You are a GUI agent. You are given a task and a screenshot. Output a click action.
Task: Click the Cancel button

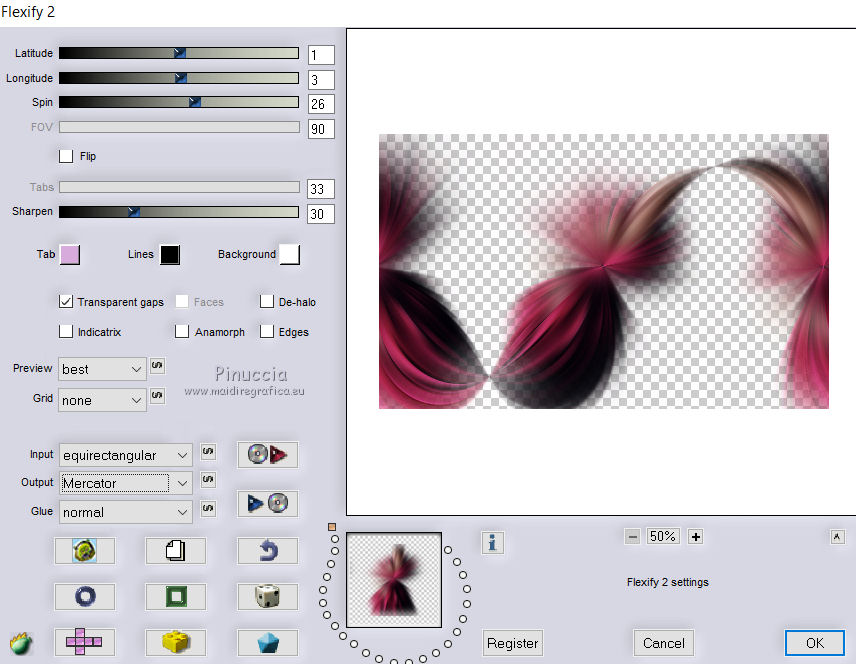pyautogui.click(x=663, y=643)
